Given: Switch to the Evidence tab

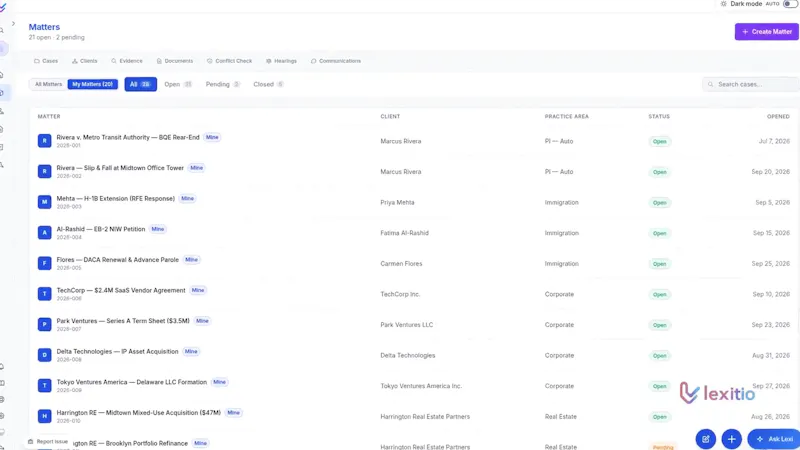Looking at the screenshot, I should 127,61.
